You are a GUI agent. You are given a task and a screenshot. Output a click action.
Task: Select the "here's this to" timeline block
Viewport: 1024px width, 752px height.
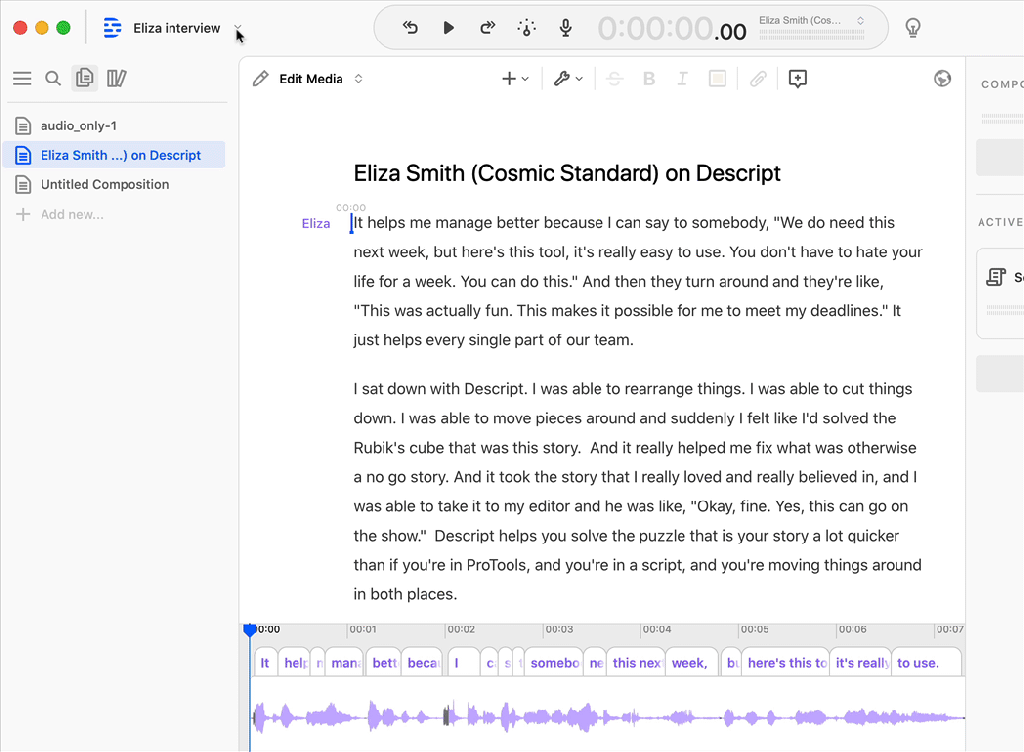786,663
